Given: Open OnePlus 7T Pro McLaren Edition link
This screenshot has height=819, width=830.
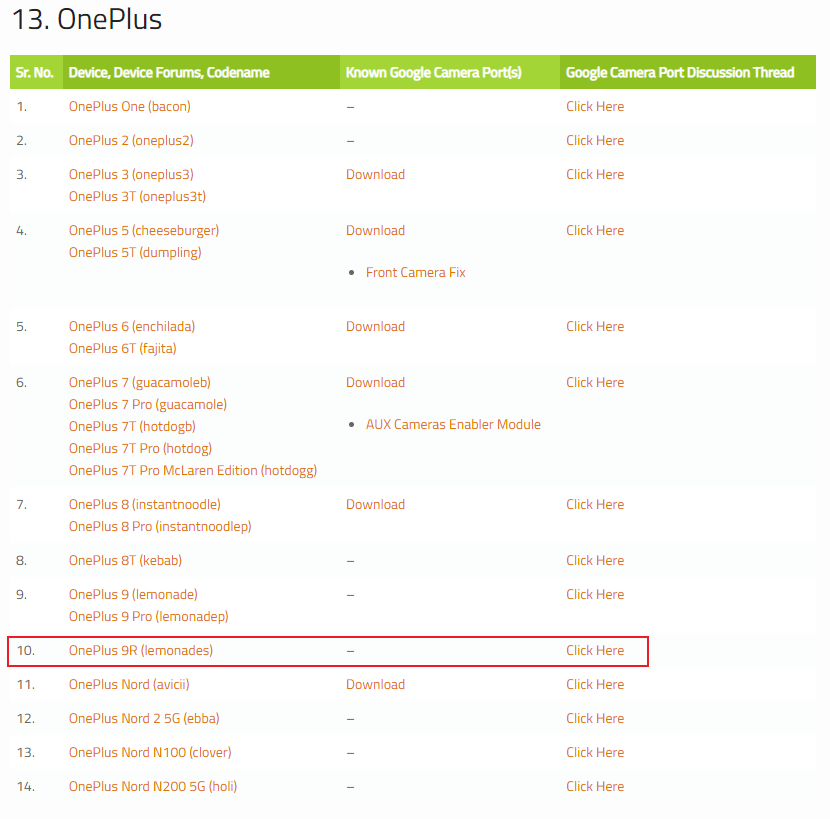Looking at the screenshot, I should tap(193, 471).
